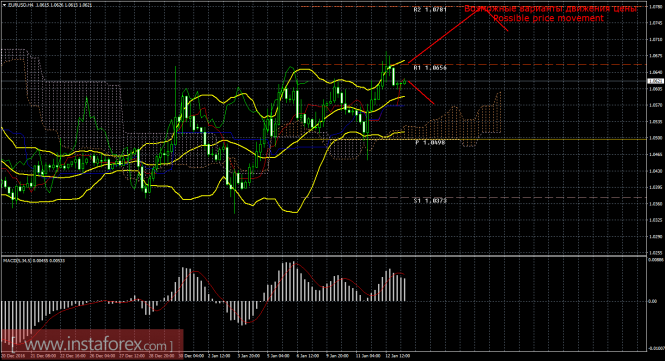Click the P 1.0498 pivot level label

tap(430, 143)
